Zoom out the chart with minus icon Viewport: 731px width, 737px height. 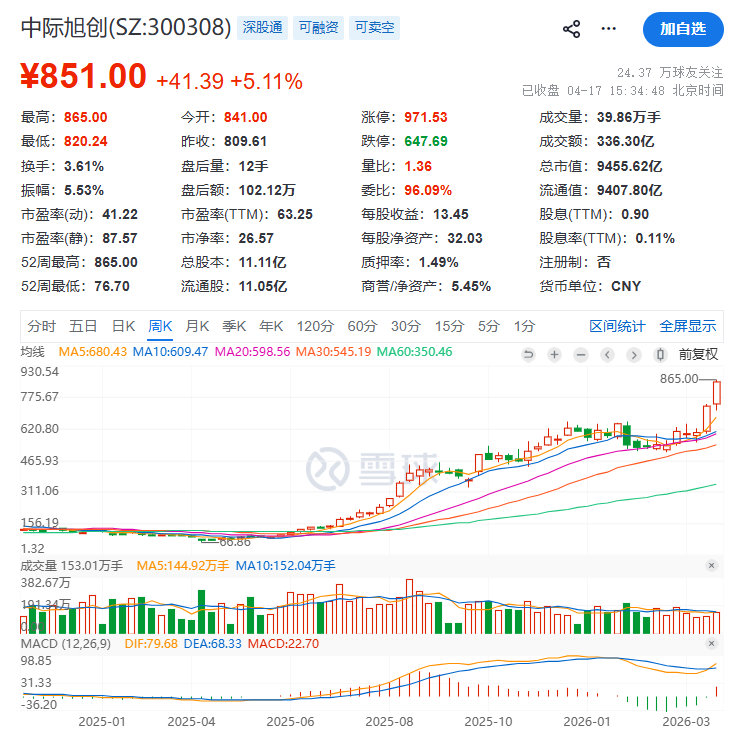pyautogui.click(x=581, y=354)
